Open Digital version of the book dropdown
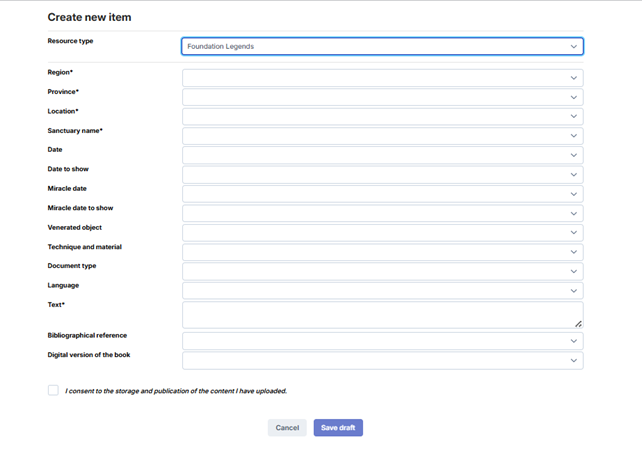Screen dimensions: 642x458 [382, 360]
